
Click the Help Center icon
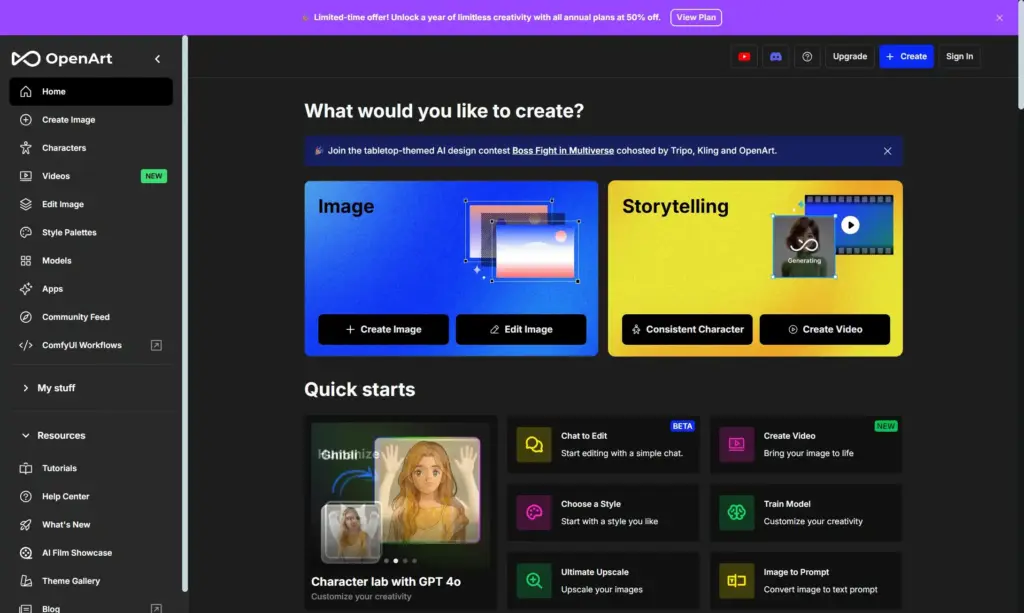click(25, 497)
